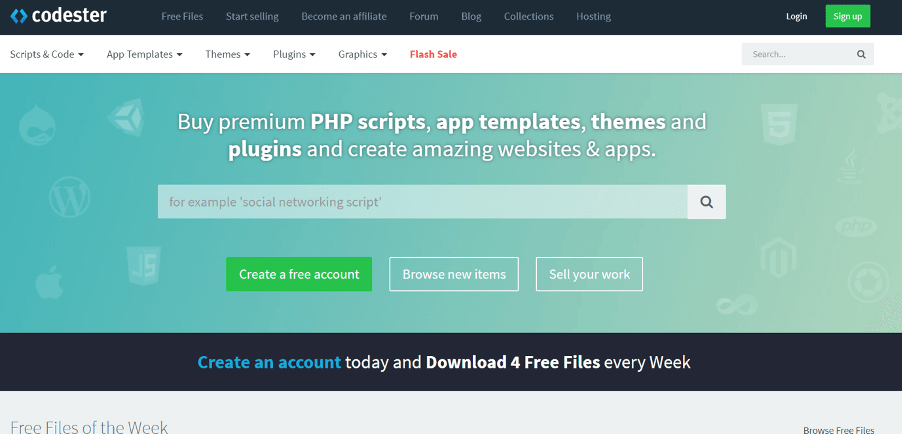Click the magnifier icon in top search box

pyautogui.click(x=861, y=54)
